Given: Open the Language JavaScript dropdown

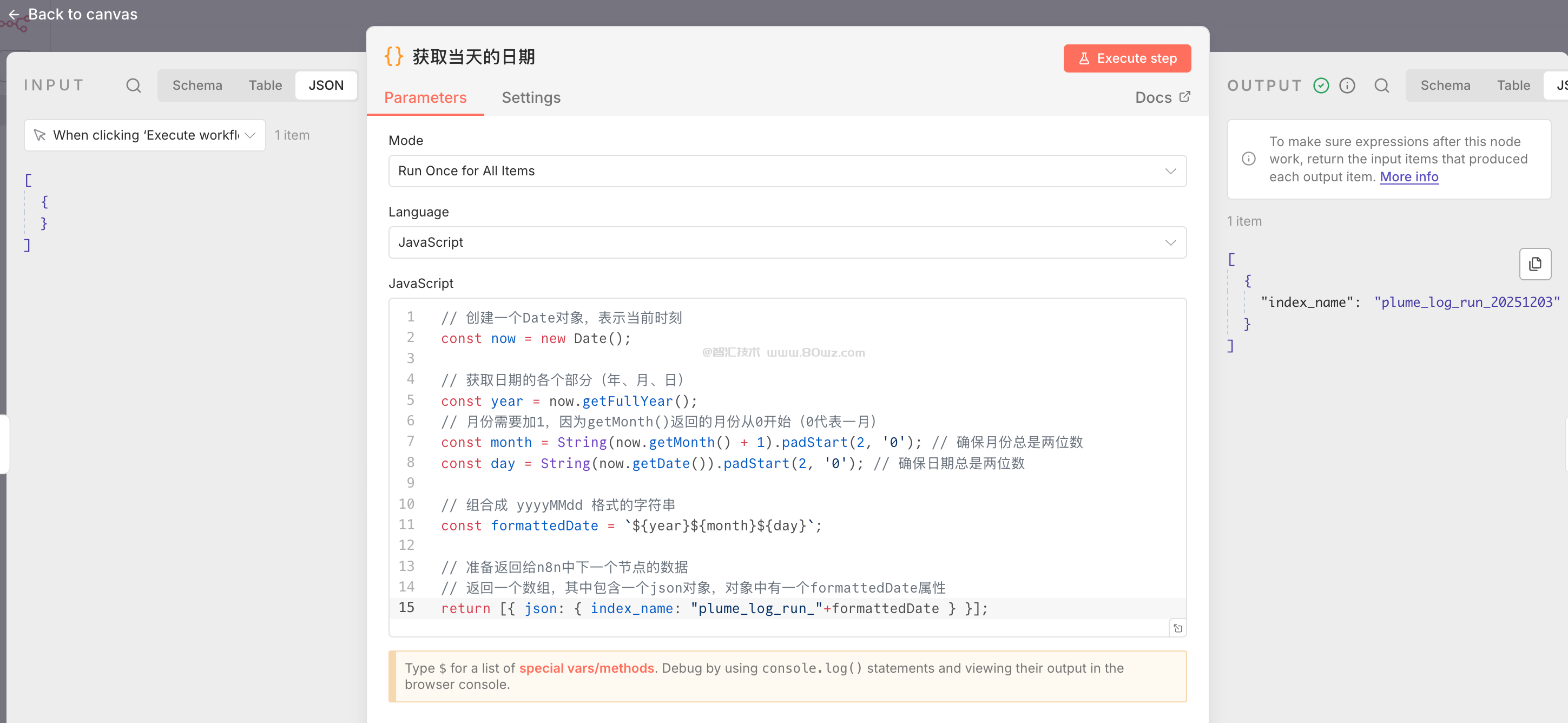Looking at the screenshot, I should click(787, 243).
